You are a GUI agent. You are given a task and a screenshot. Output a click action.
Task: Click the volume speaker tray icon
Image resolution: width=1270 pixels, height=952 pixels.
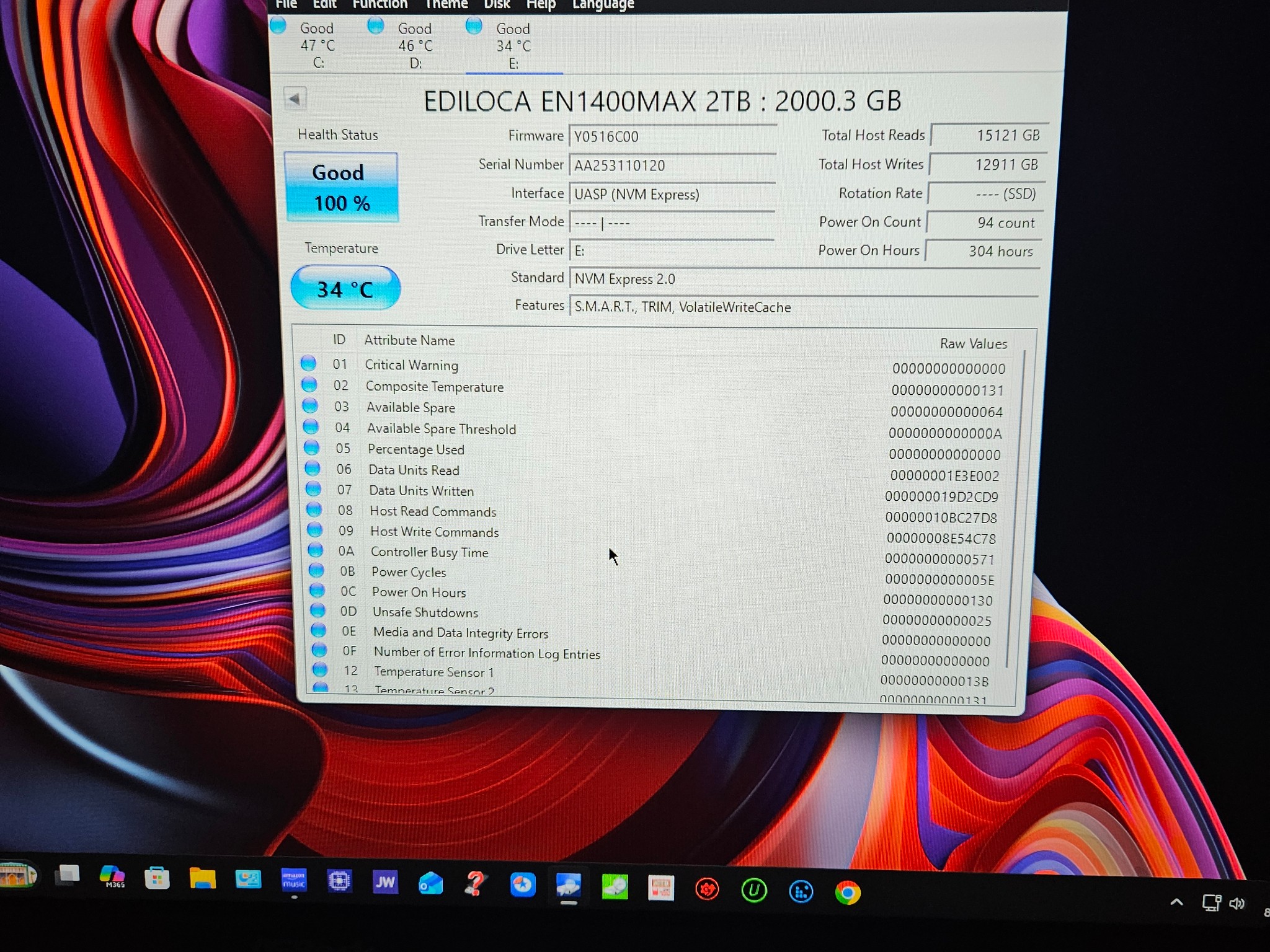(x=1237, y=904)
